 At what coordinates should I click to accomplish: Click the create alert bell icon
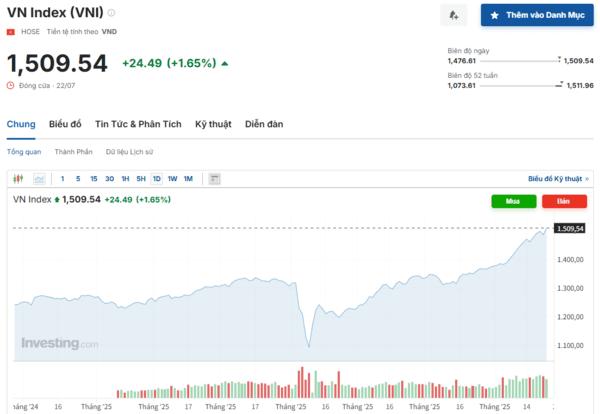coord(453,15)
